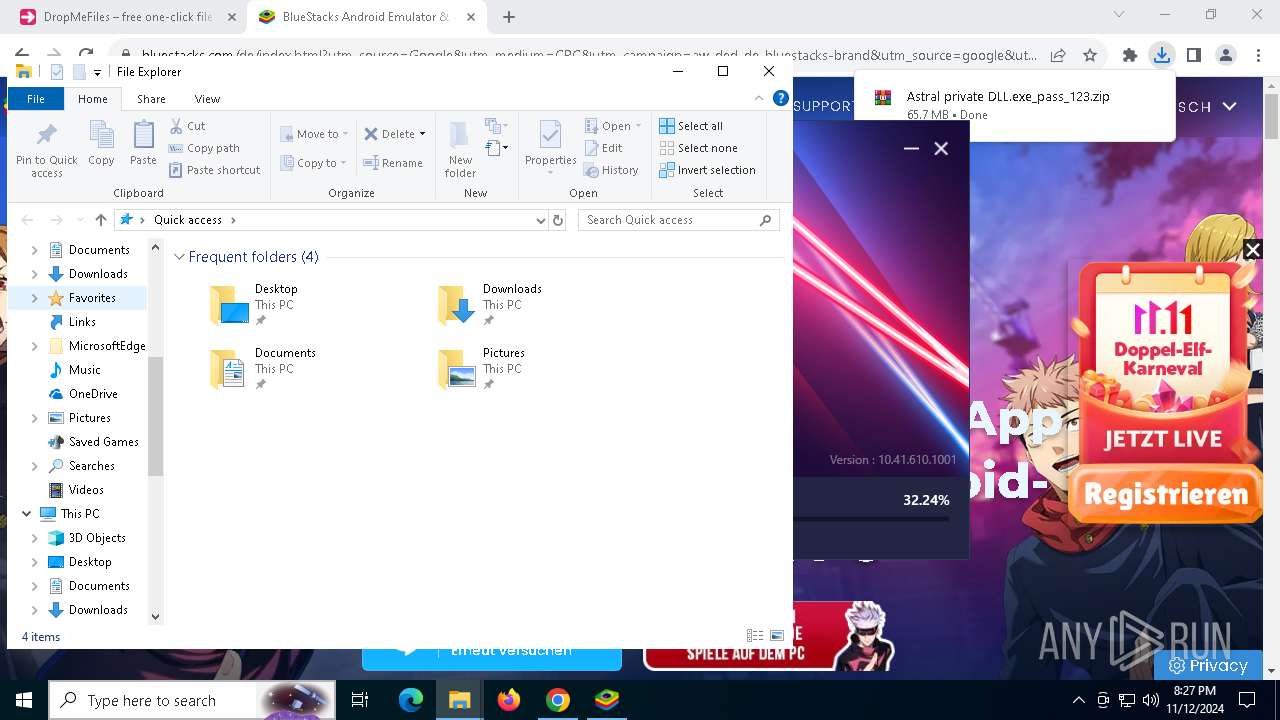The image size is (1280, 720).
Task: Bookmark this page star icon
Action: point(1090,55)
